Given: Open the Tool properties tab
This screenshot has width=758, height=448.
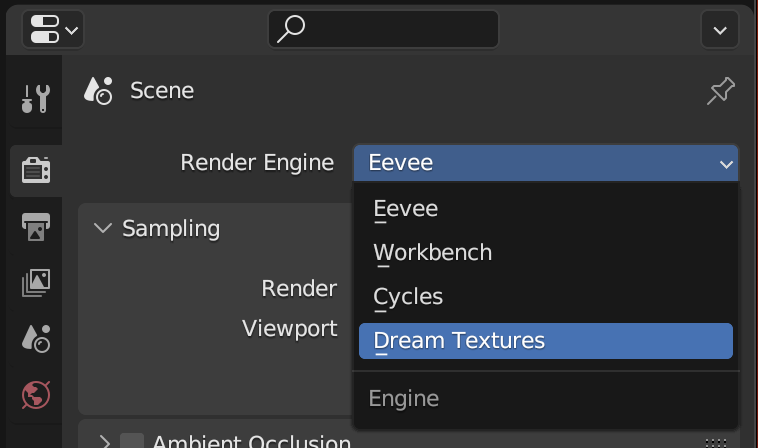Looking at the screenshot, I should pos(36,98).
